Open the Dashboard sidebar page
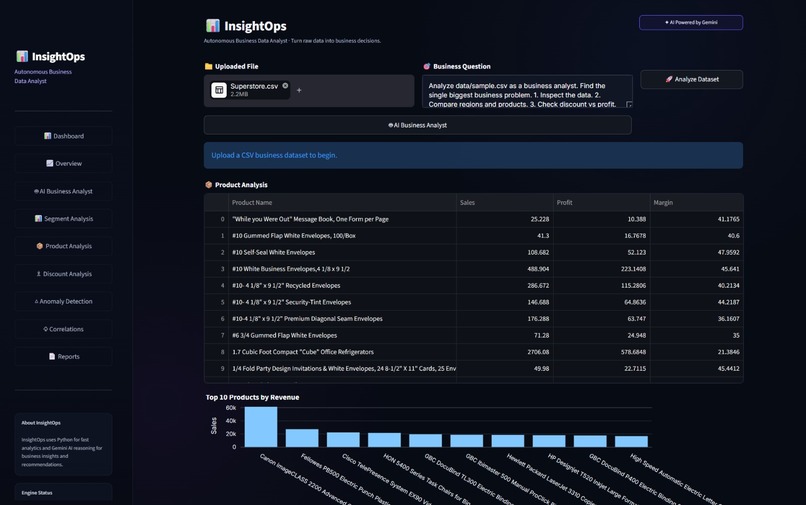The height and width of the screenshot is (505, 806). pos(63,136)
